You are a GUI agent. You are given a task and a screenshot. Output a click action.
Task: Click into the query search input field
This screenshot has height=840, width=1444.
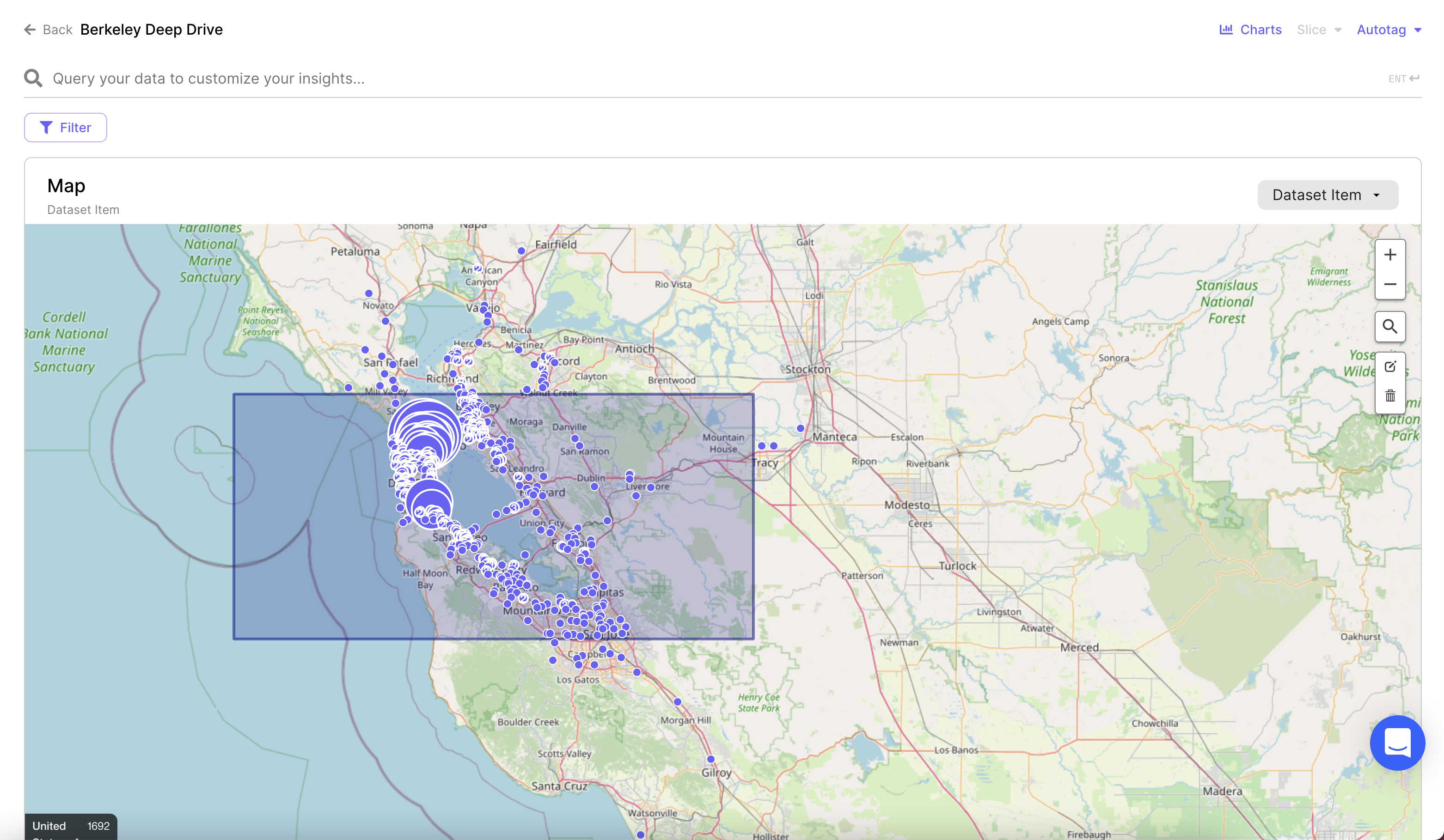(688, 79)
